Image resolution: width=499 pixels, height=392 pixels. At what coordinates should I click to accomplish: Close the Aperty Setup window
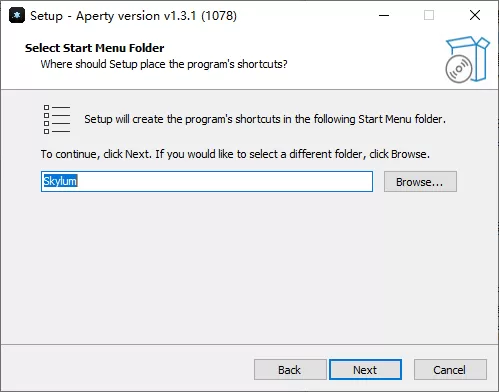[475, 15]
